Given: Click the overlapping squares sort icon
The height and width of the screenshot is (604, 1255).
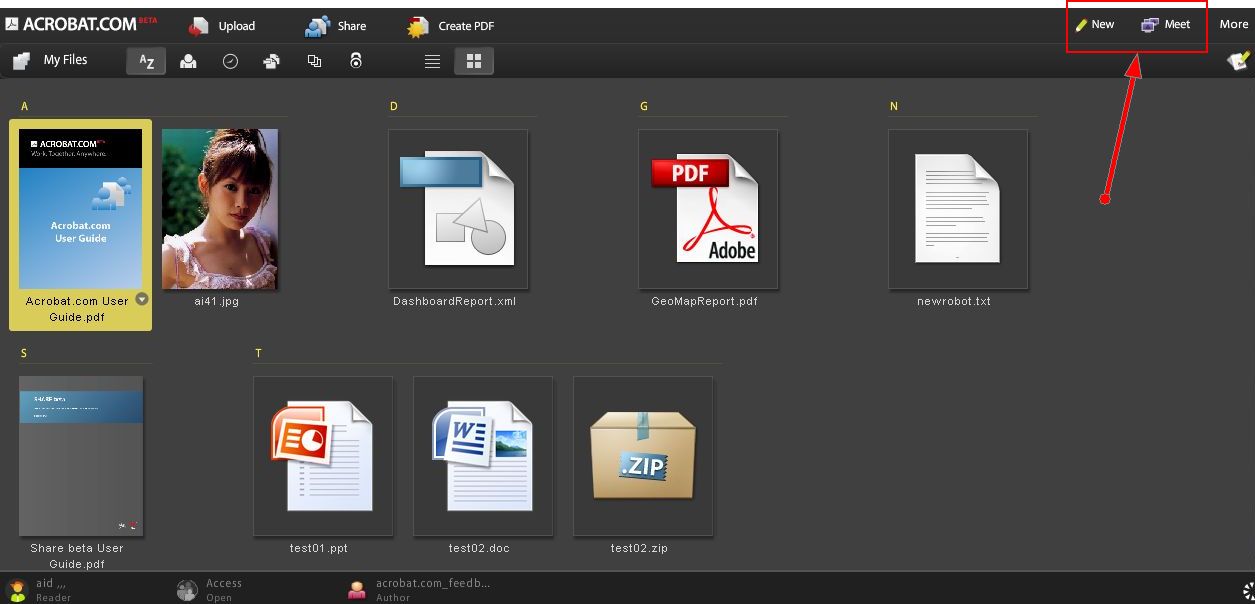Looking at the screenshot, I should pyautogui.click(x=314, y=62).
